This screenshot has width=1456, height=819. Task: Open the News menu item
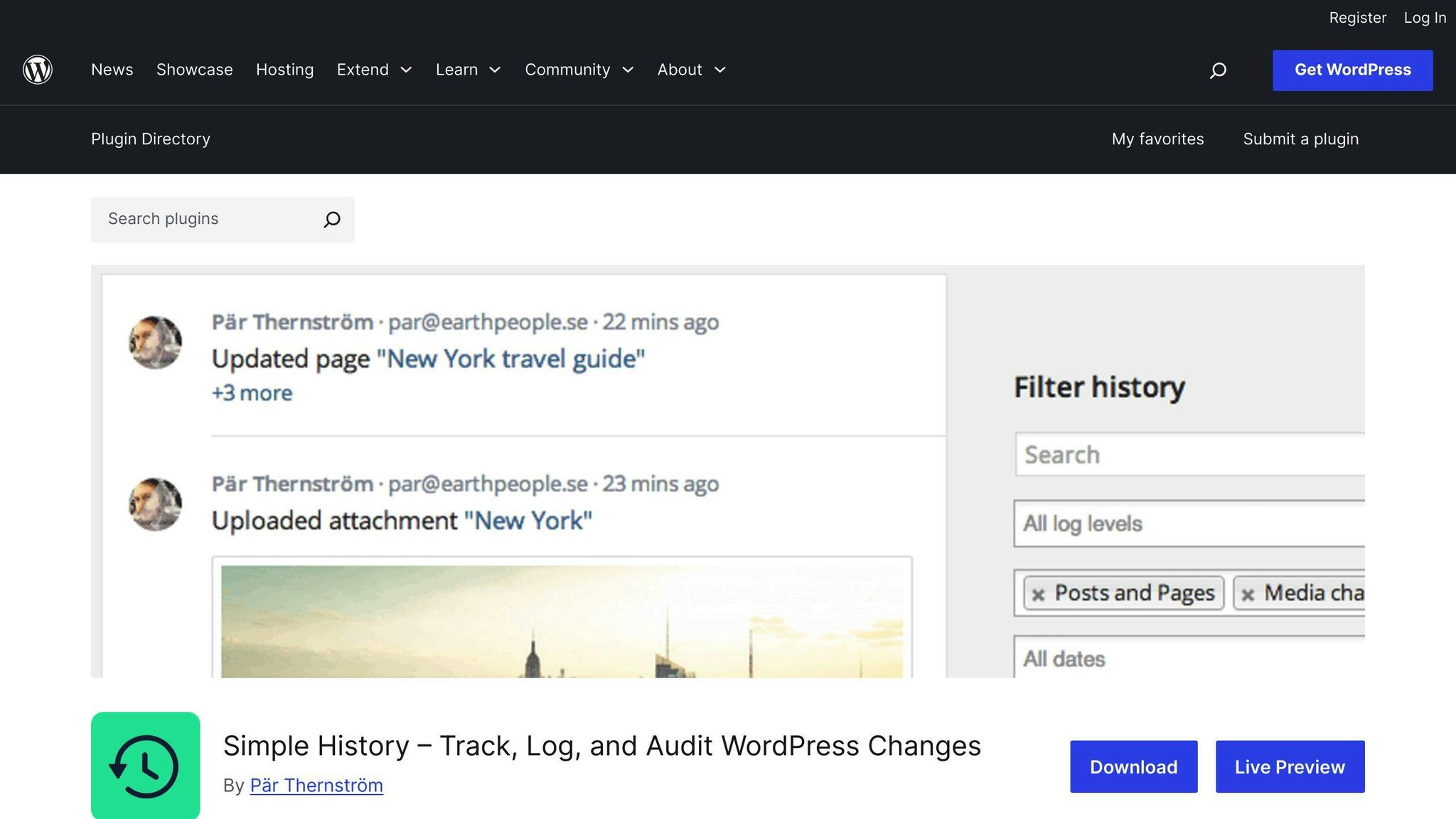(112, 70)
